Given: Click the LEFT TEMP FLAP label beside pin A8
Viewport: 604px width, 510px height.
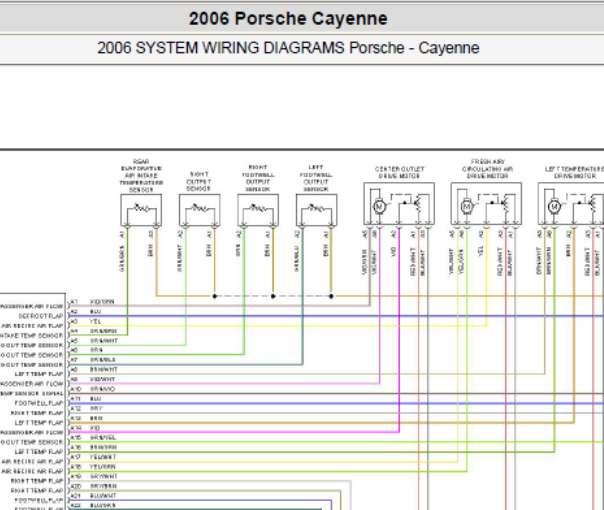Looking at the screenshot, I should 39,374.
